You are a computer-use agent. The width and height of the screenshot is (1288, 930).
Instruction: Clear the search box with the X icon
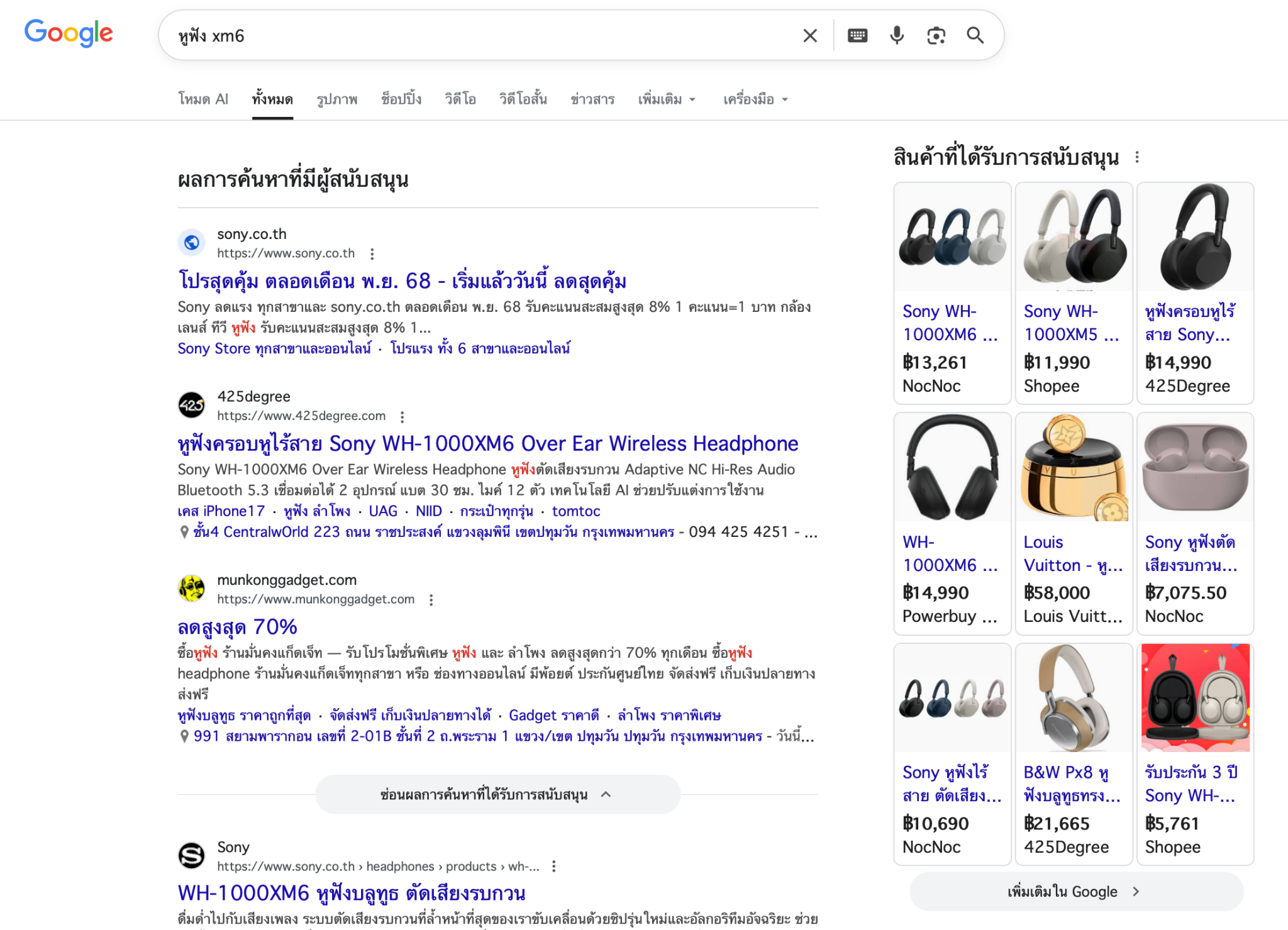810,36
